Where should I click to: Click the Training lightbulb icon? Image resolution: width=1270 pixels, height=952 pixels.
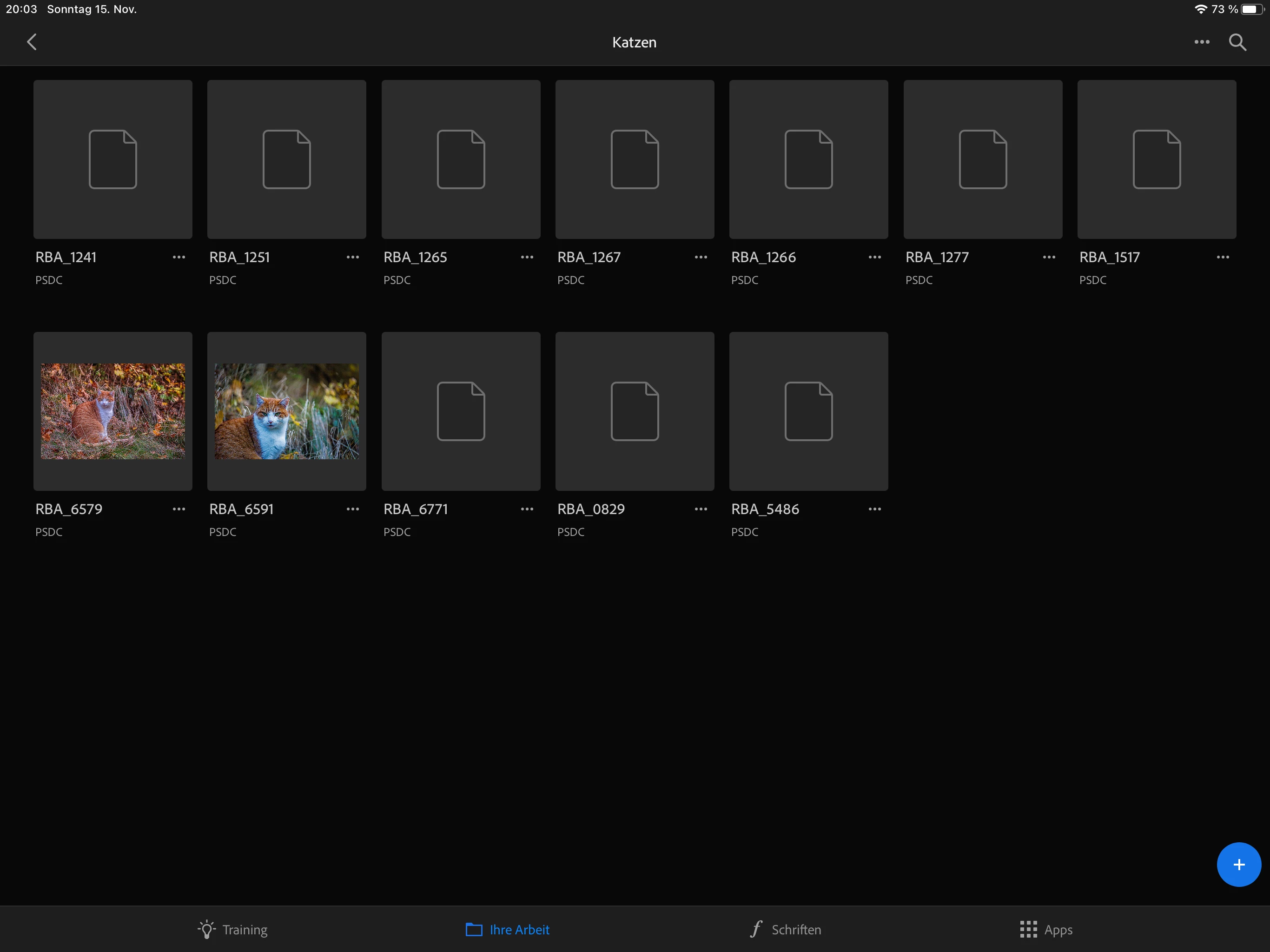tap(207, 929)
